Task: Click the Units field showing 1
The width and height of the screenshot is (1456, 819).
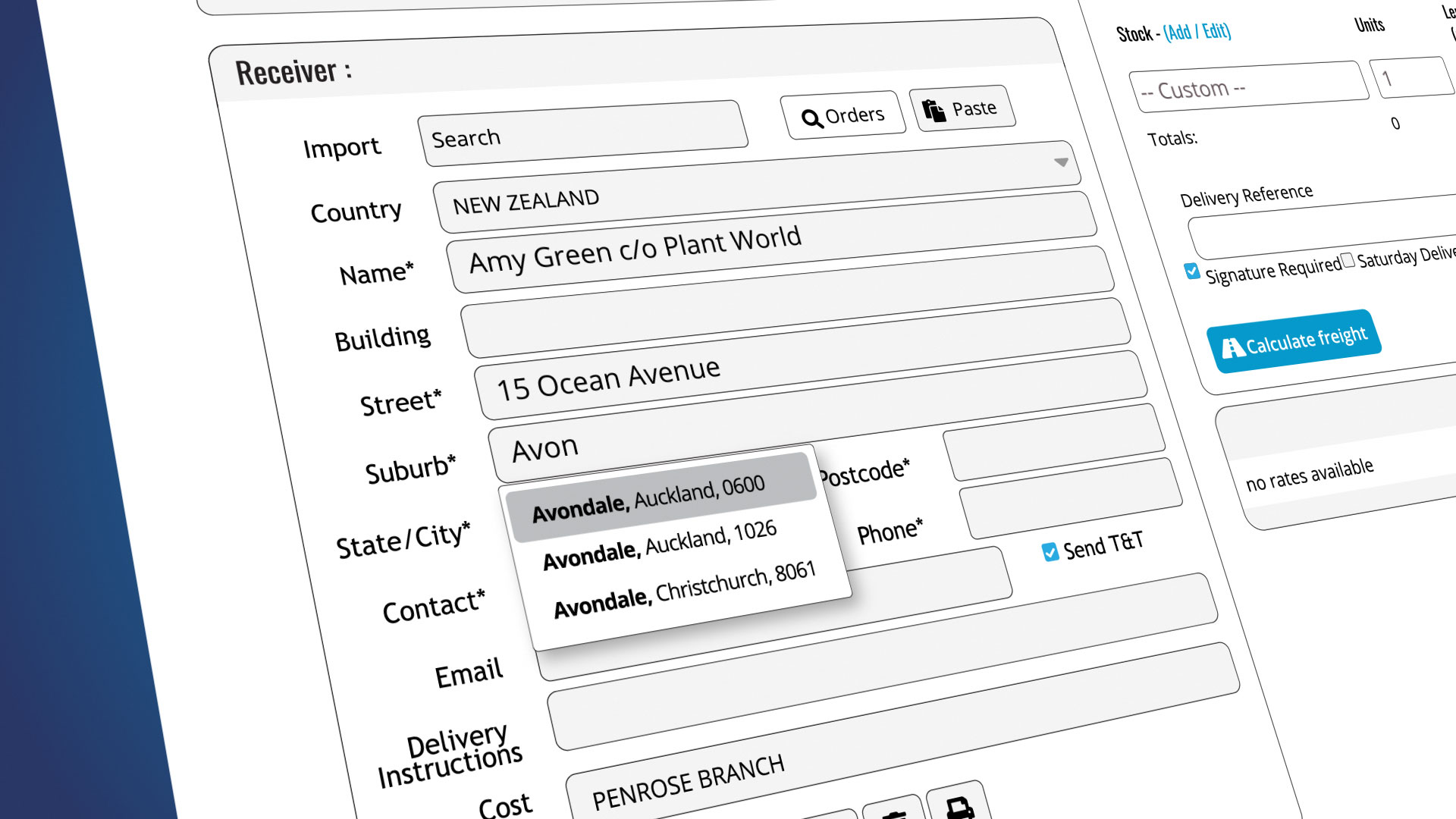Action: pos(1412,77)
